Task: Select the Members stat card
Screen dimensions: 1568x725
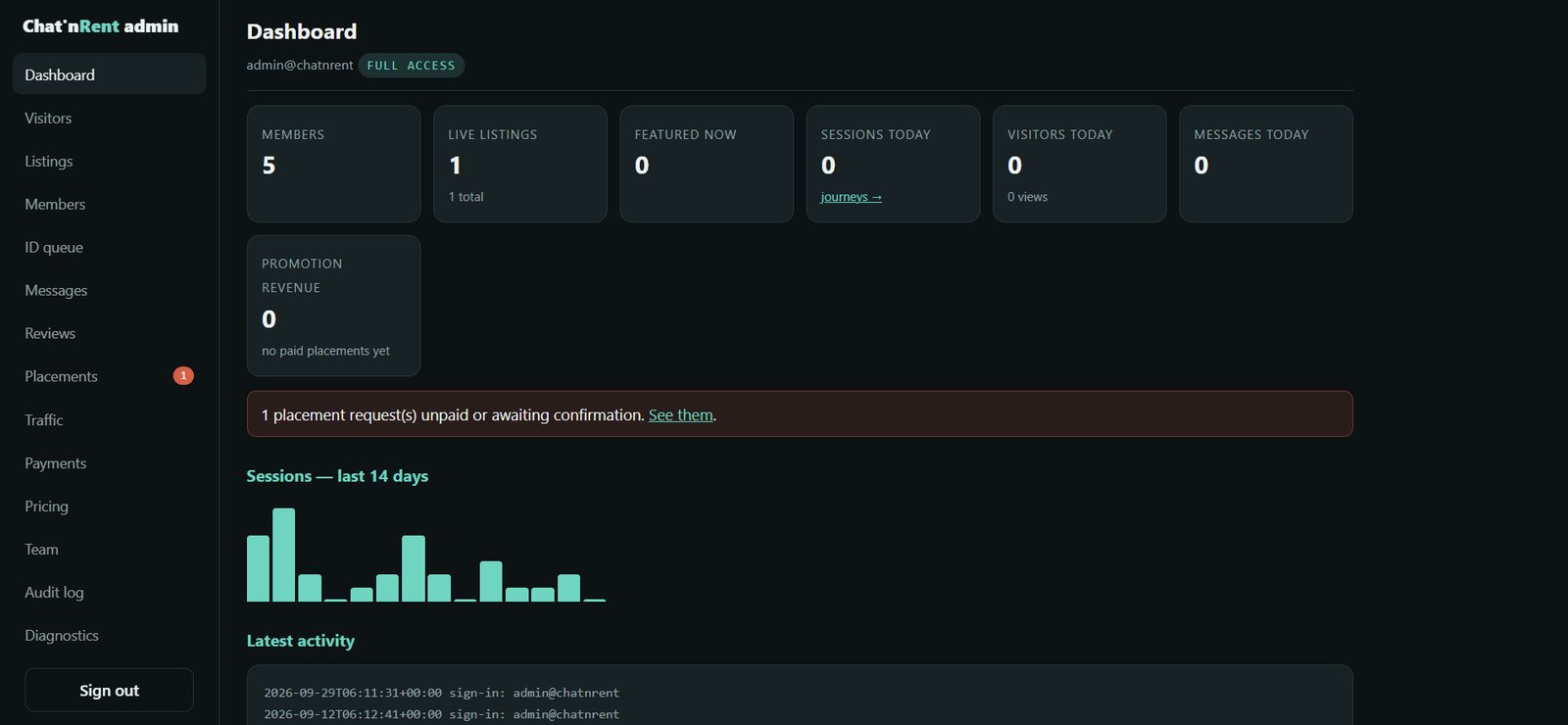Action: pyautogui.click(x=334, y=164)
